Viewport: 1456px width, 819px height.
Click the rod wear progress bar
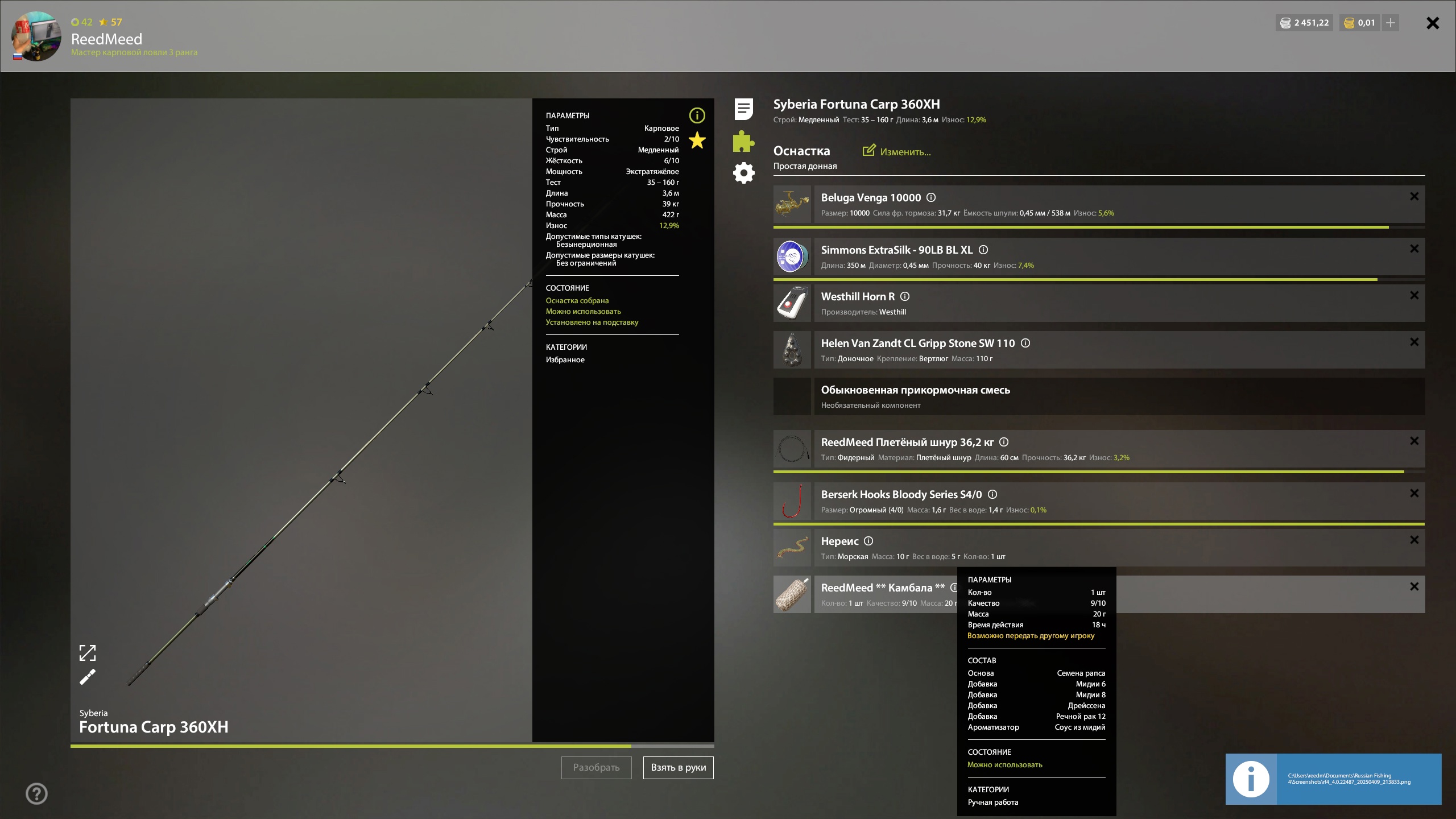pos(392,746)
